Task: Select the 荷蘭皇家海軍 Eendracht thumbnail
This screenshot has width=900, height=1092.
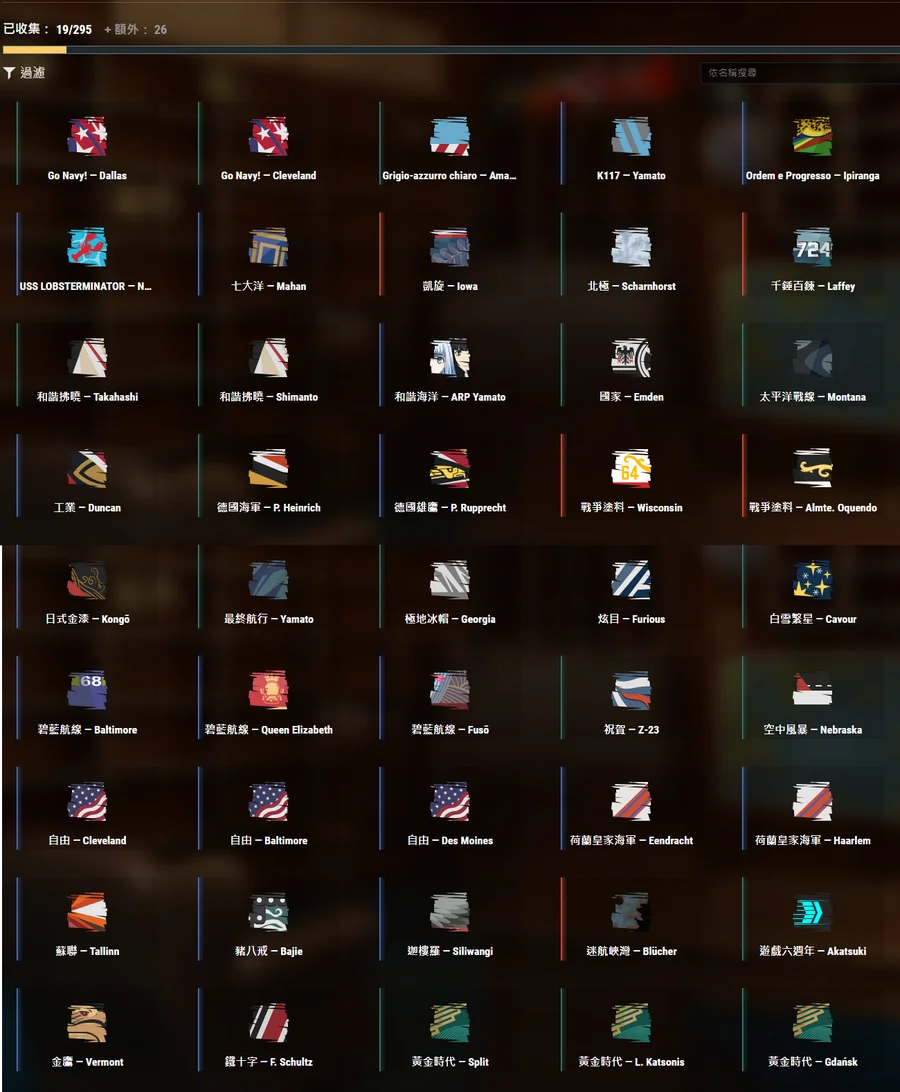Action: click(x=631, y=802)
